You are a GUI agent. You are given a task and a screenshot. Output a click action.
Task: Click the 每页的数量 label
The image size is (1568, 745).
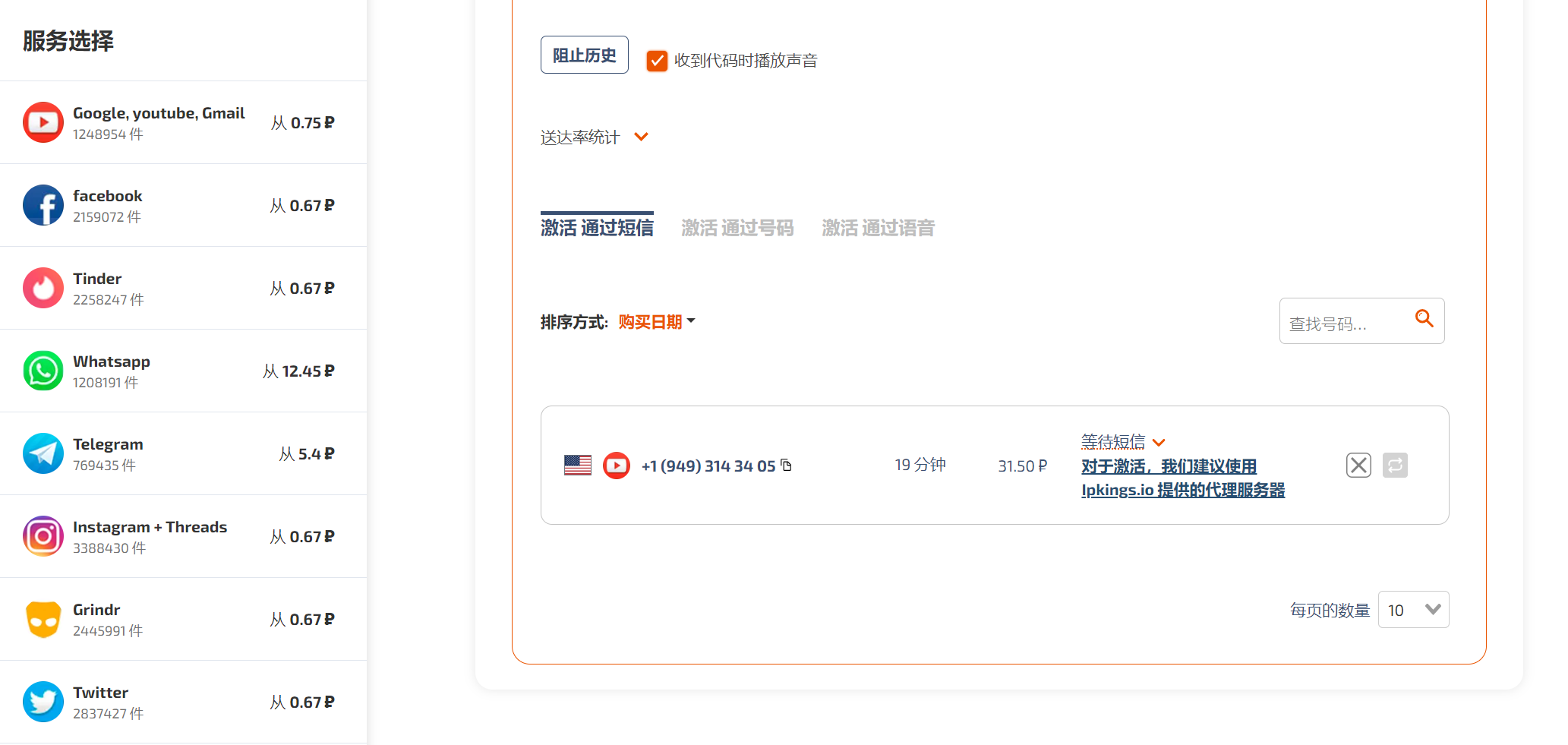(1330, 611)
